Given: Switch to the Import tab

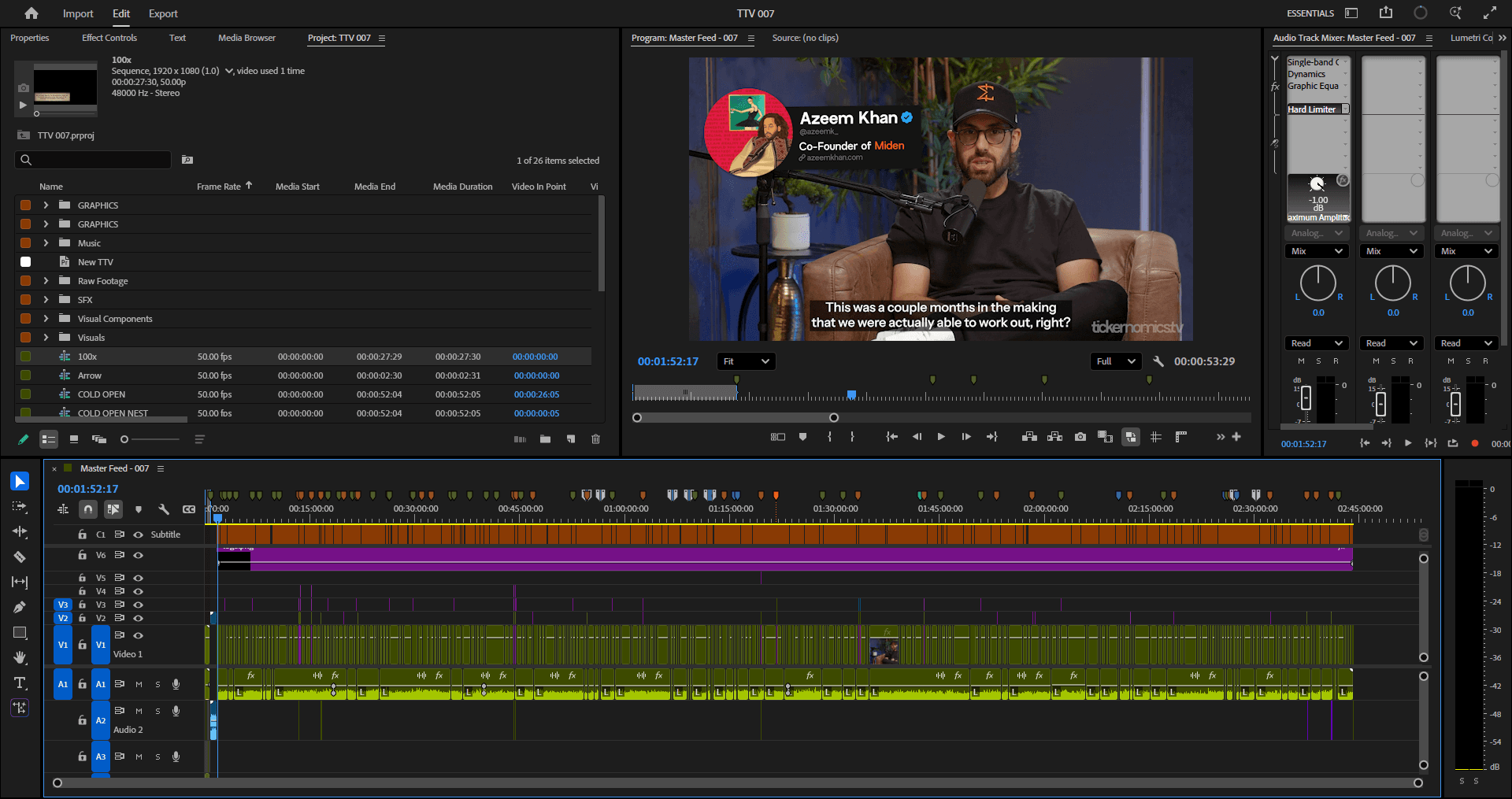Looking at the screenshot, I should pyautogui.click(x=78, y=13).
